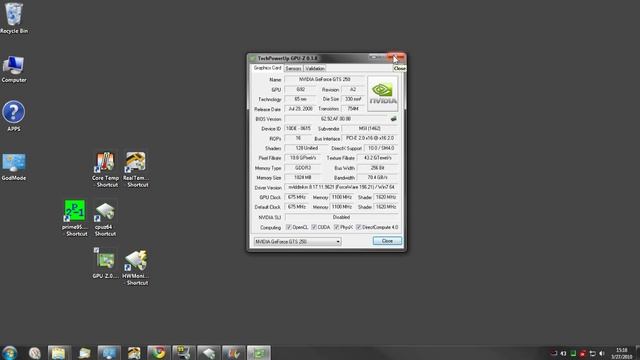Open the Recycle Bin desktop icon
Screen dimensions: 640x360
click(14, 17)
